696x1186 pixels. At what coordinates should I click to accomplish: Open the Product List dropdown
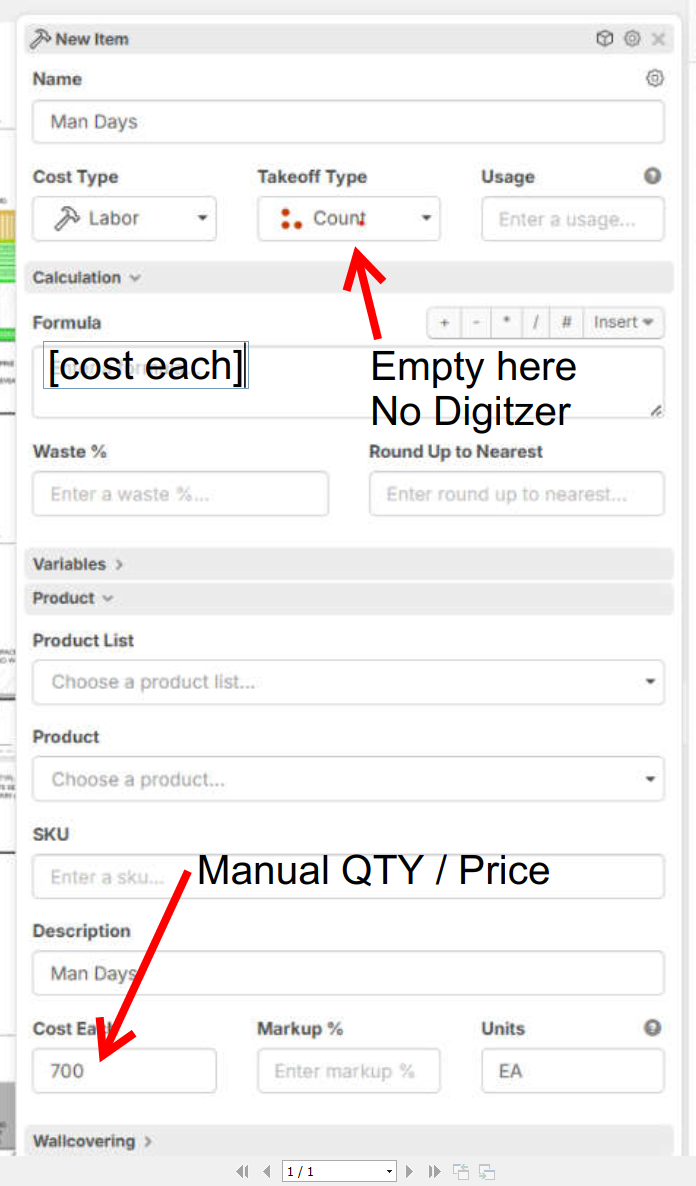tap(348, 682)
